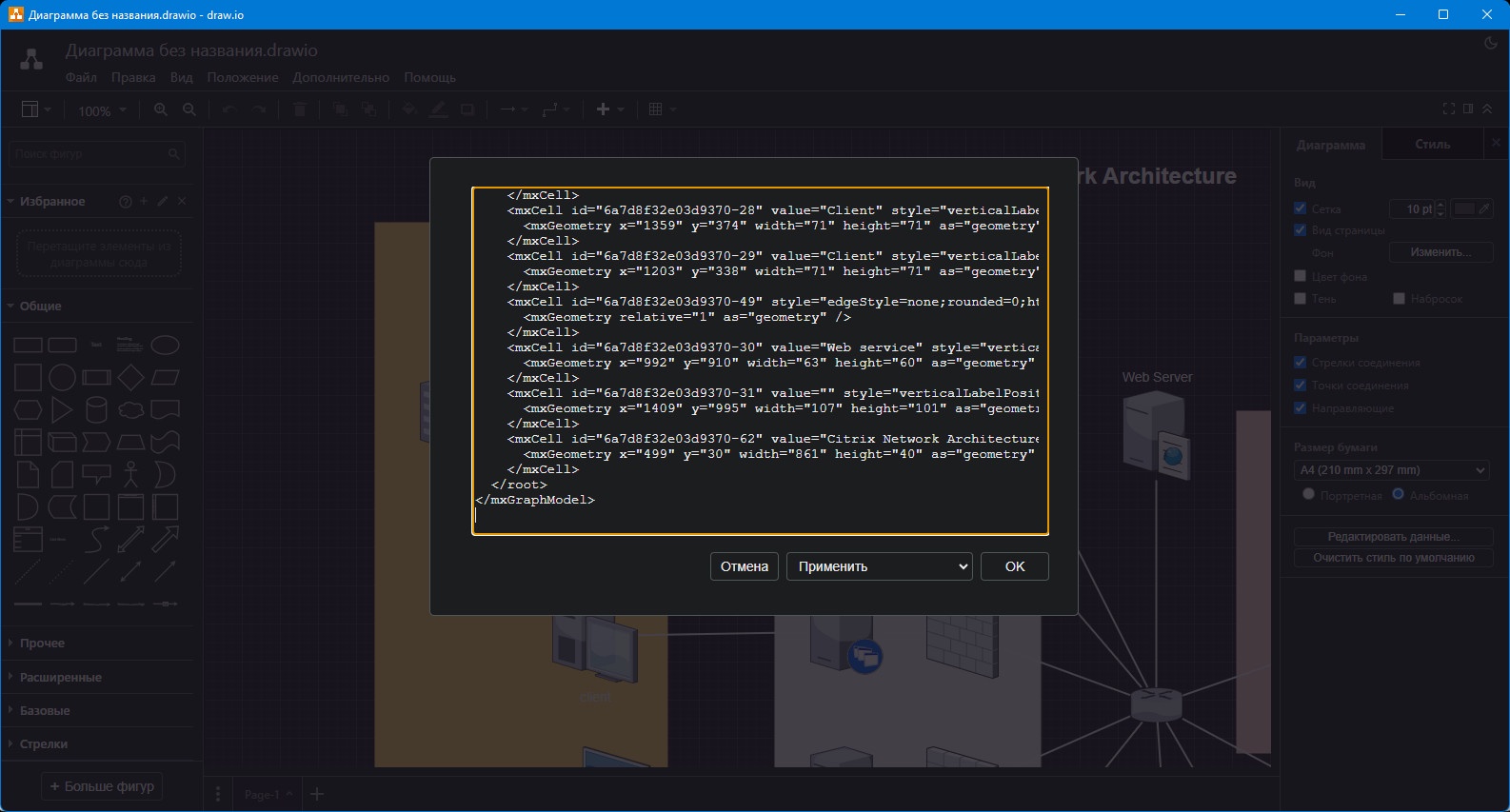Viewport: 1510px width, 812px height.
Task: Toggle the Стрелки соединения checkbox
Action: [1300, 363]
